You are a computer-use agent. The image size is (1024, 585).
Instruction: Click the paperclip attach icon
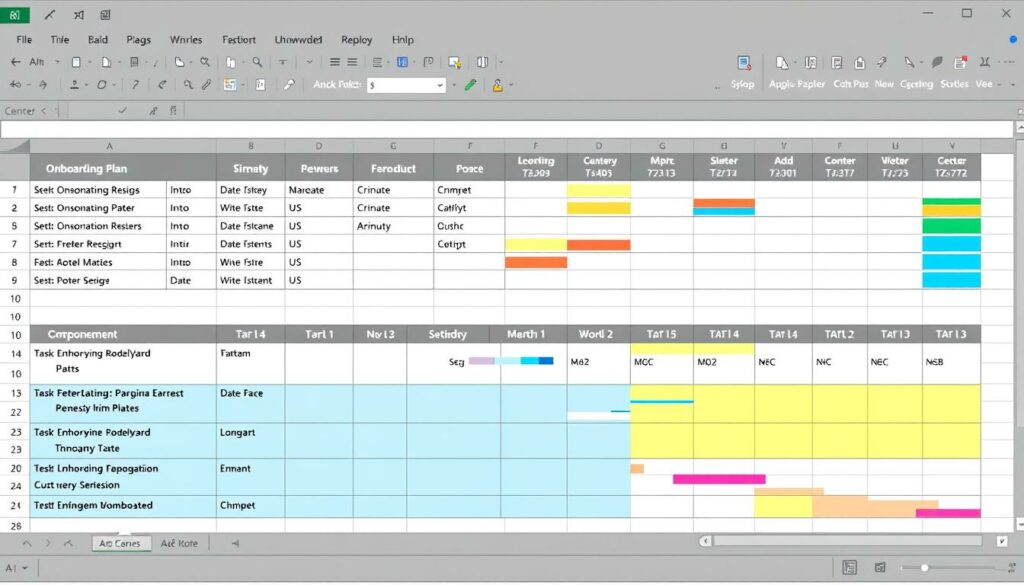point(206,85)
